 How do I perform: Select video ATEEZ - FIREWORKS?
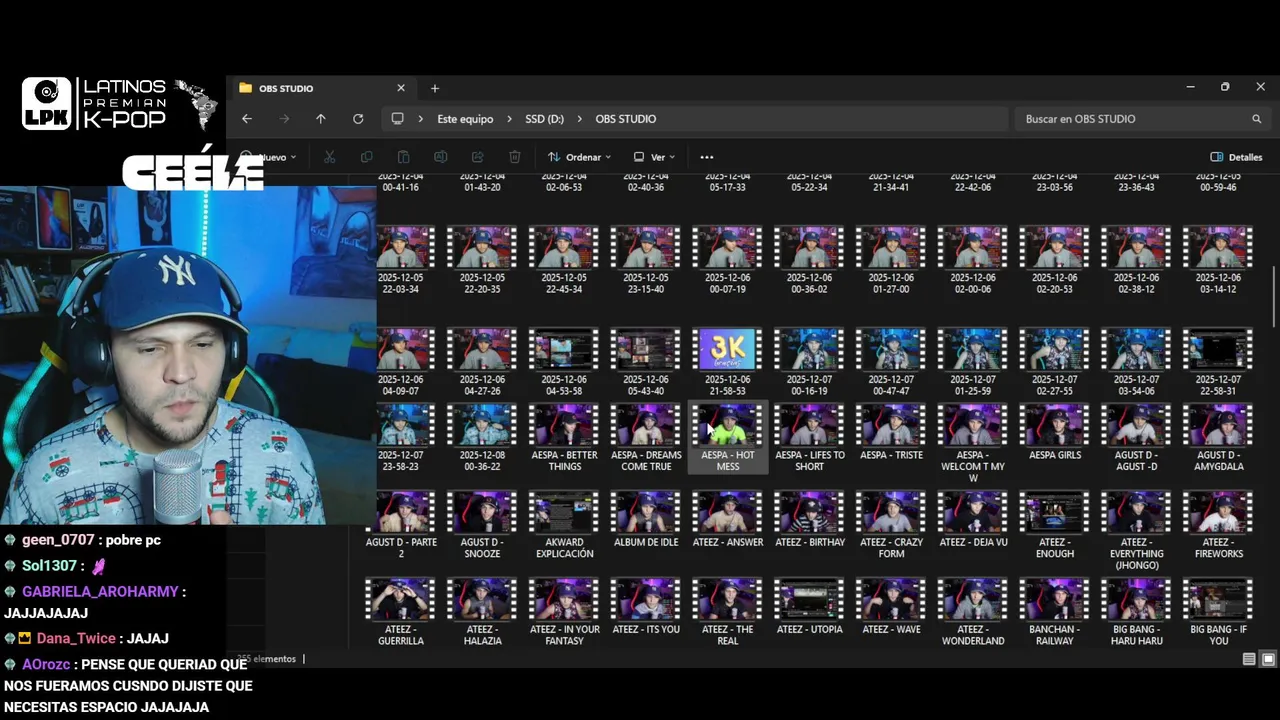(1218, 525)
